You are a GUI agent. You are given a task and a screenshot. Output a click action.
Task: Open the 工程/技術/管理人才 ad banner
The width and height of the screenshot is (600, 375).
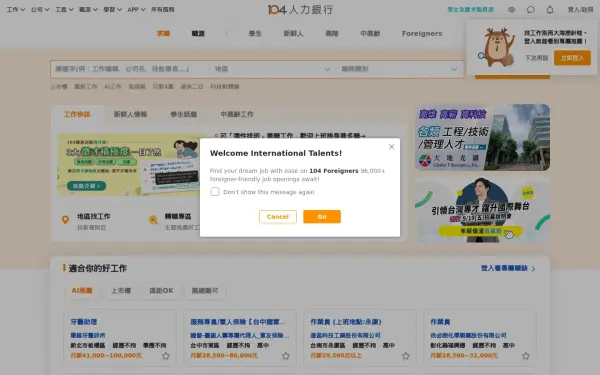pos(483,137)
